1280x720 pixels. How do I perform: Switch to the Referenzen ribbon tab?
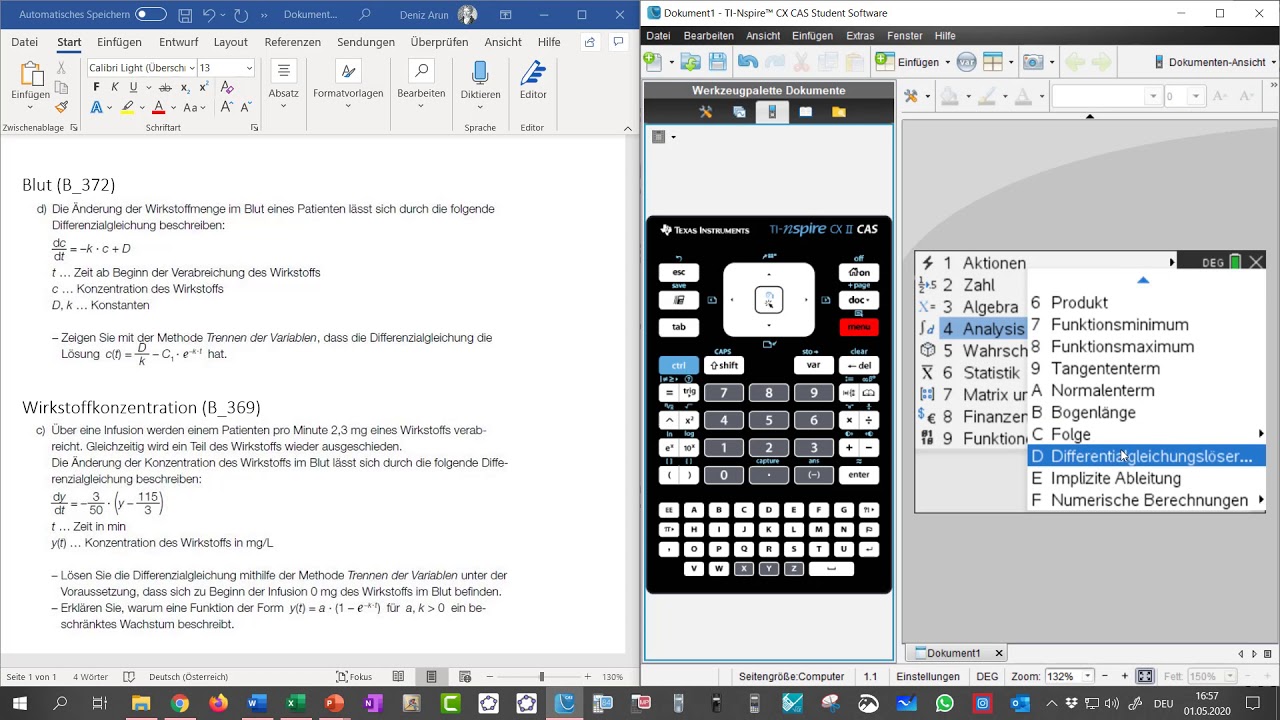[292, 42]
